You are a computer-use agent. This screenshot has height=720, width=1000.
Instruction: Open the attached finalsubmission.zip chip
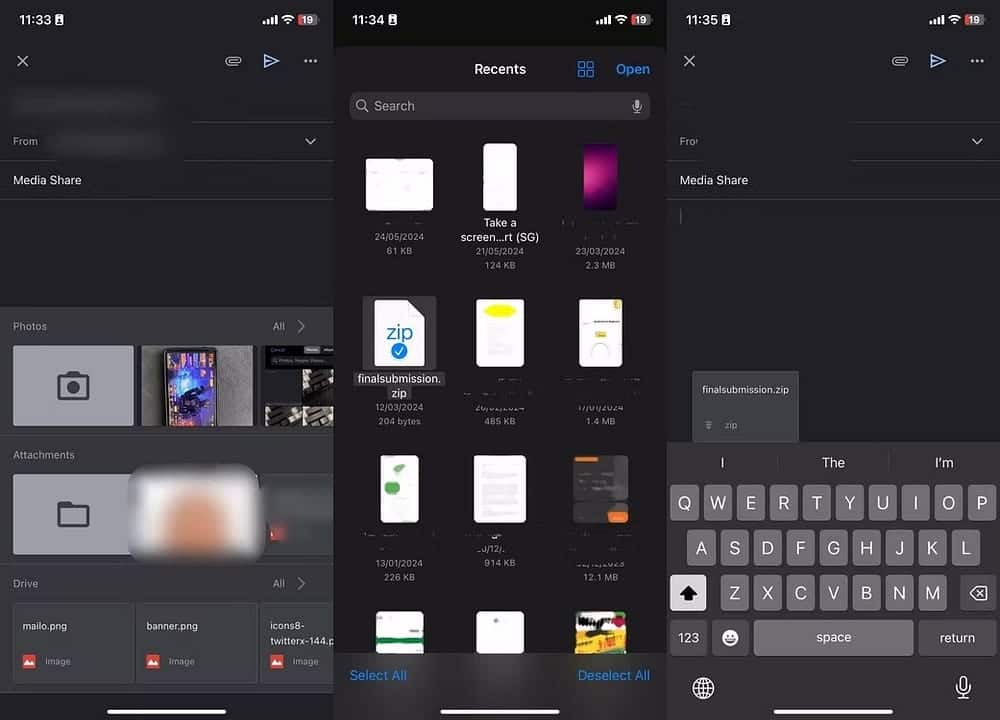(x=745, y=406)
